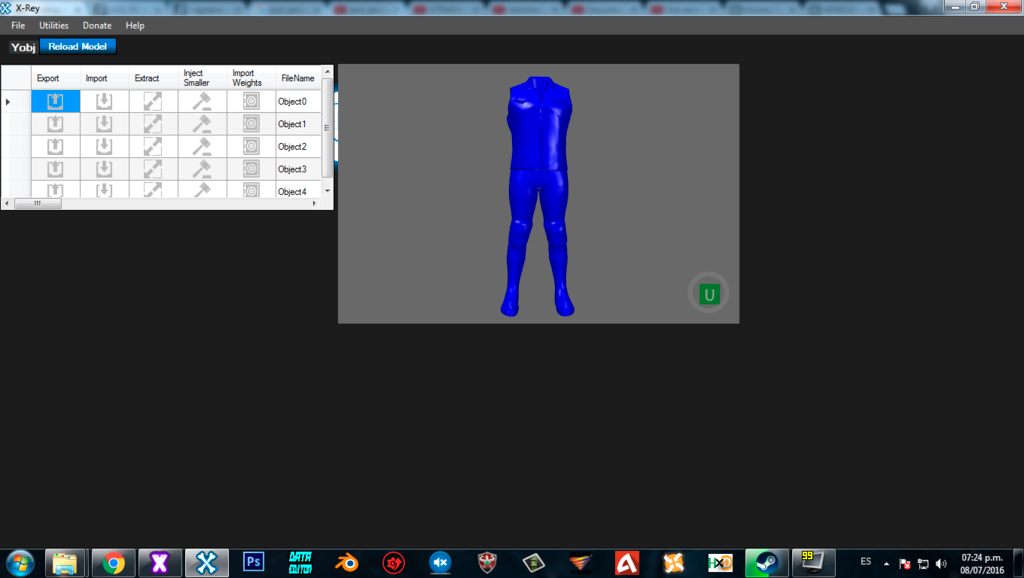
Task: Open the File menu
Action: pos(18,25)
